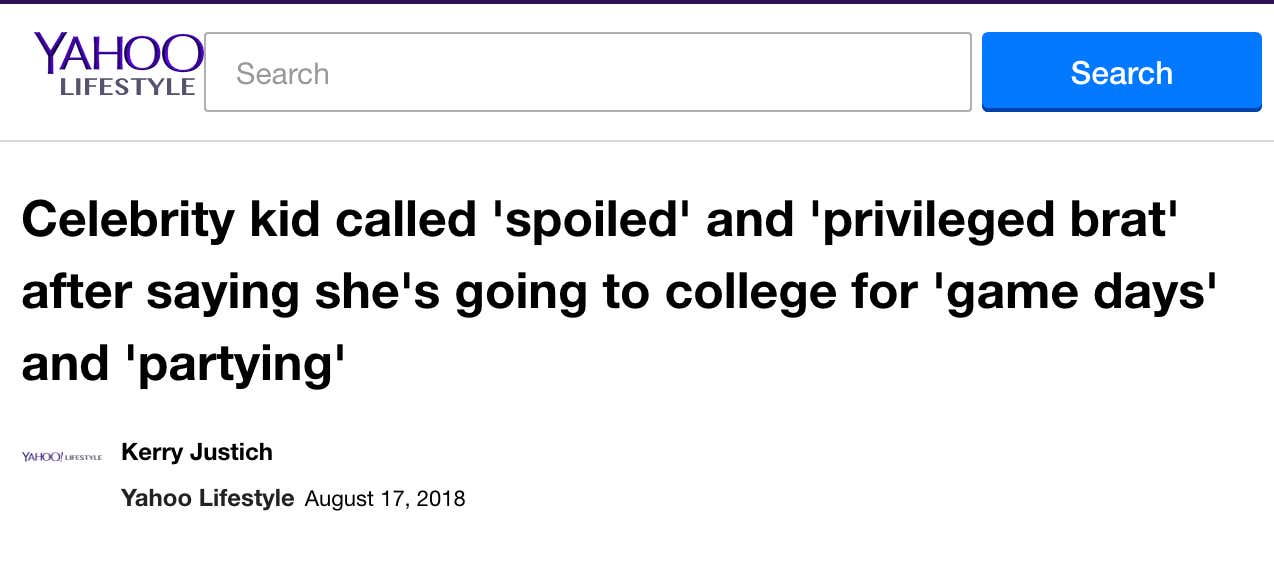Click 'Celebrity kid' at headline start

coord(170,220)
